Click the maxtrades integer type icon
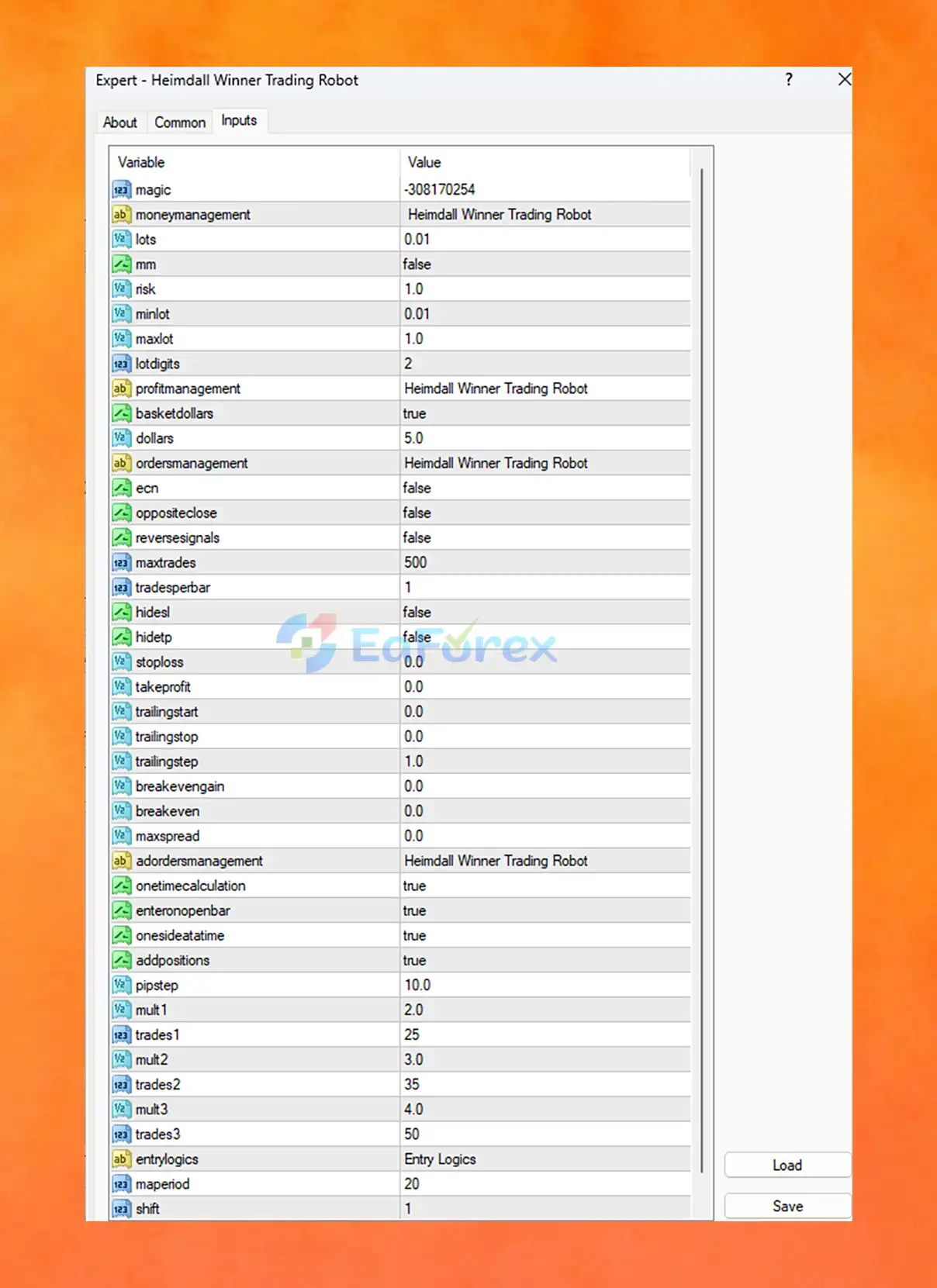 pyautogui.click(x=121, y=563)
